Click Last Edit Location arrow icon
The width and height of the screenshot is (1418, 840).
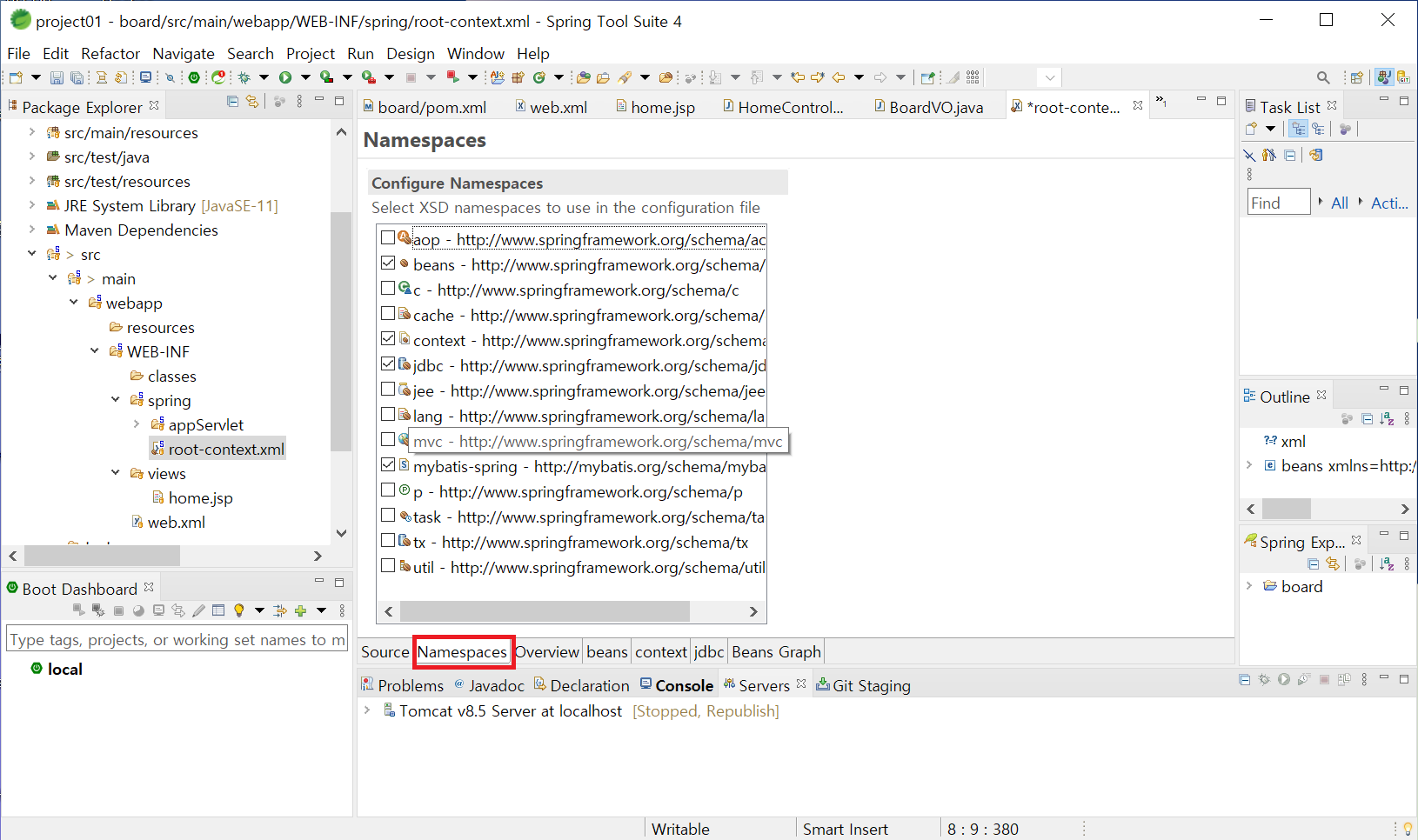[x=797, y=77]
